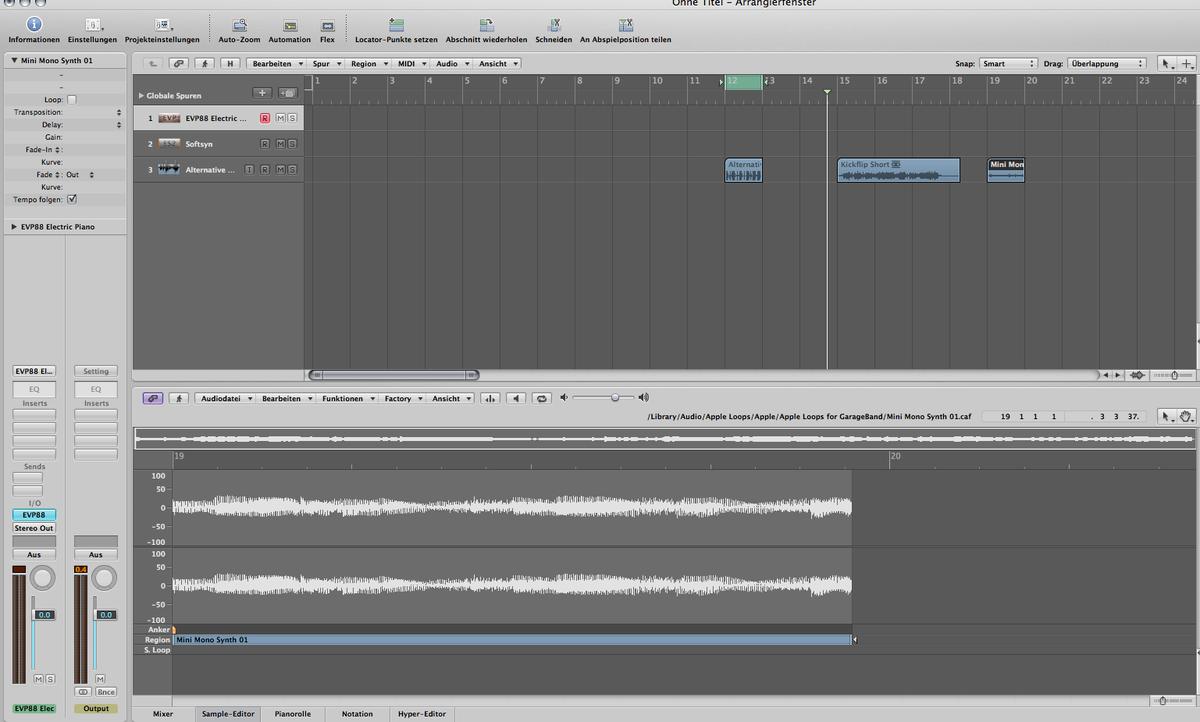Open the Spur menu
Viewport: 1200px width, 722px height.
point(325,63)
